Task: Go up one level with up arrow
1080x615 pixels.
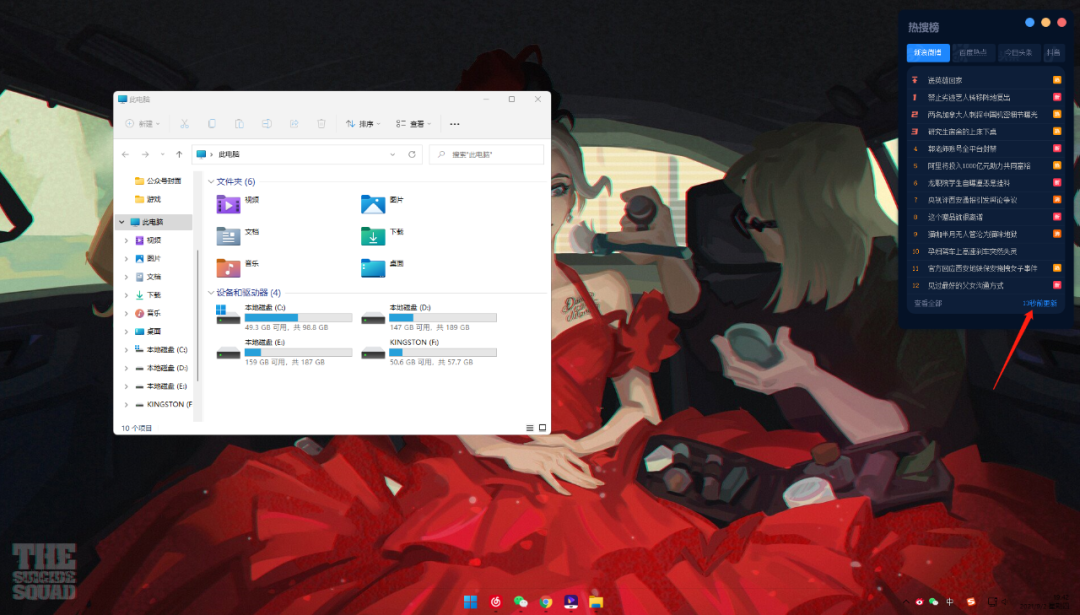Action: click(179, 154)
